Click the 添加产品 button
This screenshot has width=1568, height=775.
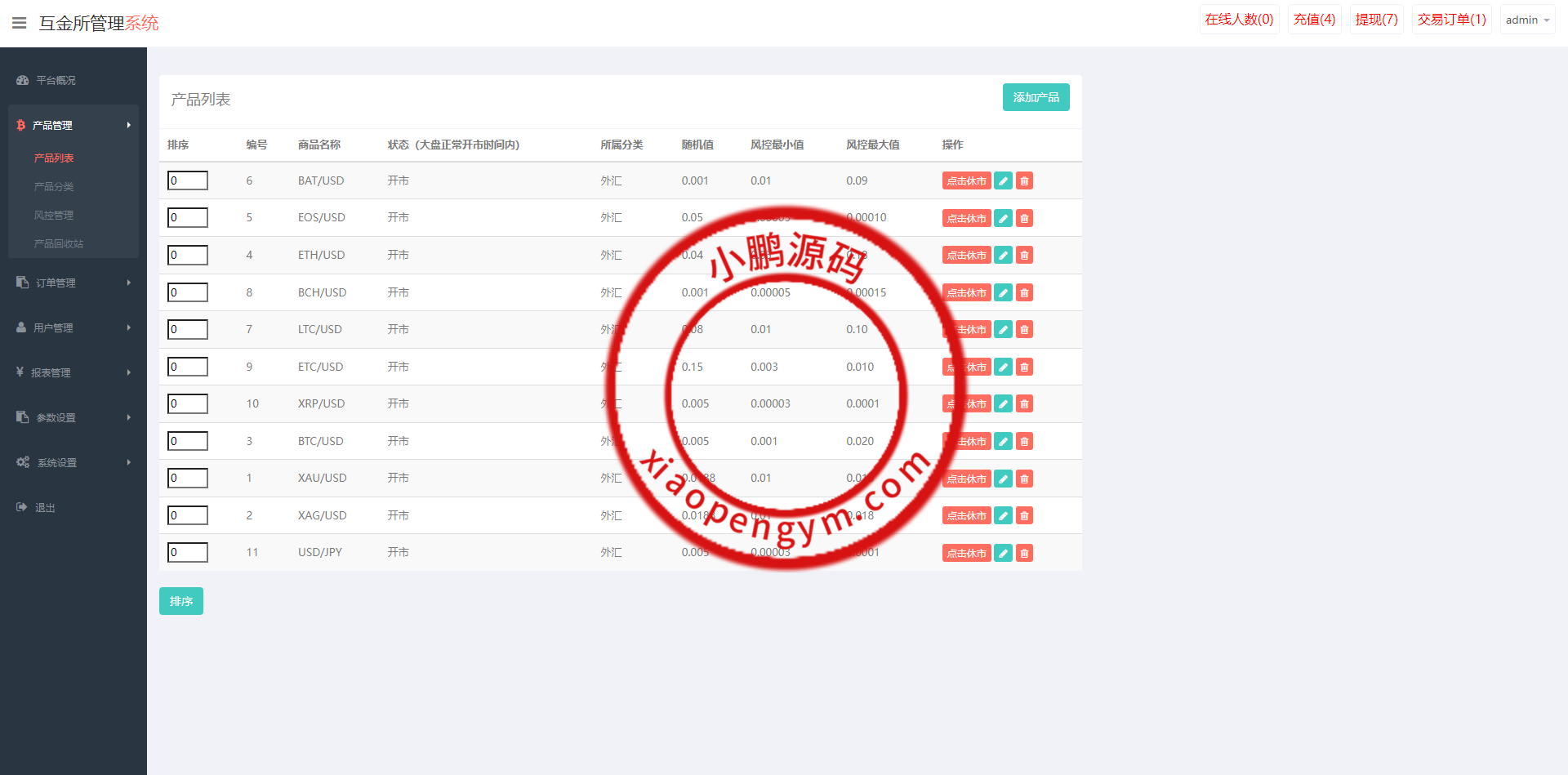[1036, 97]
